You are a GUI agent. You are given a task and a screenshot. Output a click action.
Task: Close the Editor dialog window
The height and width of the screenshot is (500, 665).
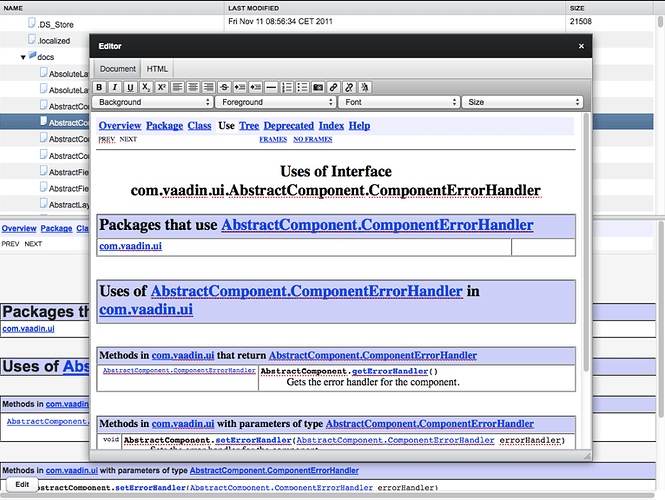[581, 46]
